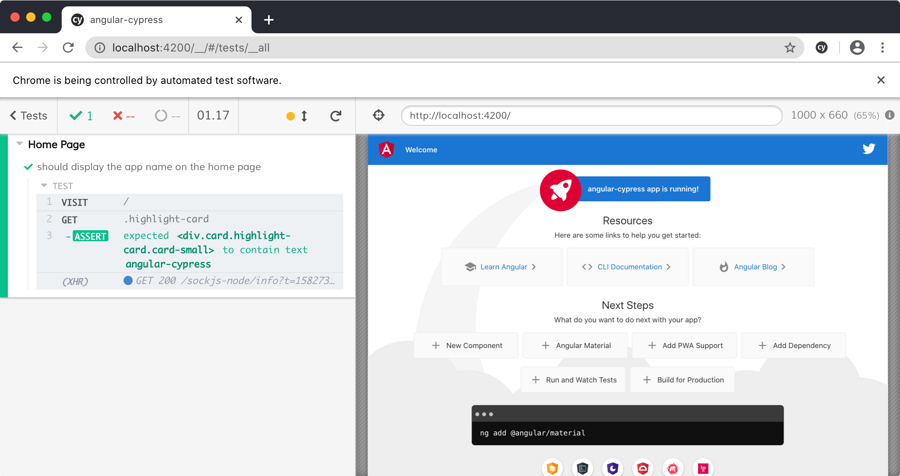Viewport: 900px width, 476px height.
Task: Close the angular-cypress tab
Action: coord(239,20)
